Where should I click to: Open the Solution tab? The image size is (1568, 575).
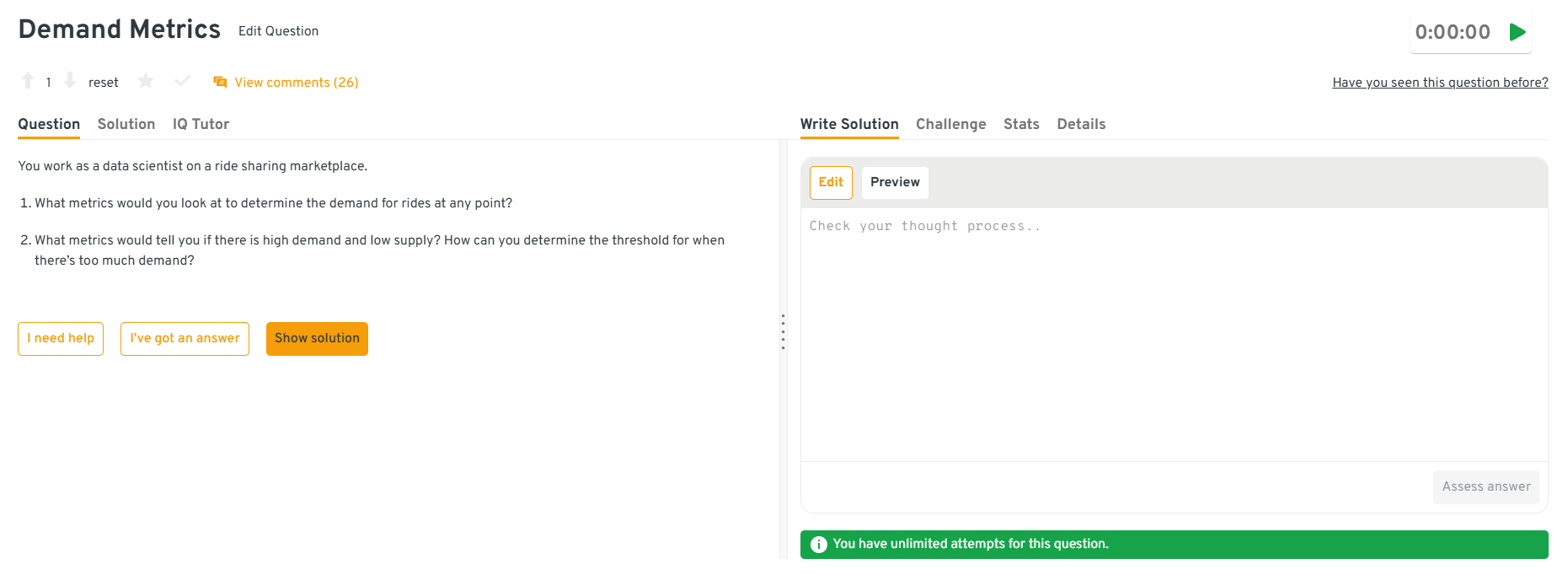126,124
